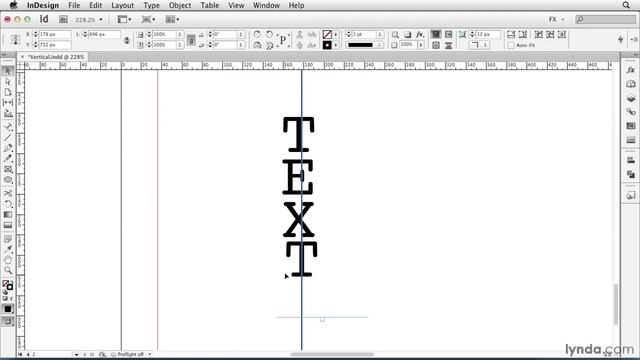This screenshot has width=640, height=360.
Task: Click the Apply Color black swatch
Action: click(8, 309)
